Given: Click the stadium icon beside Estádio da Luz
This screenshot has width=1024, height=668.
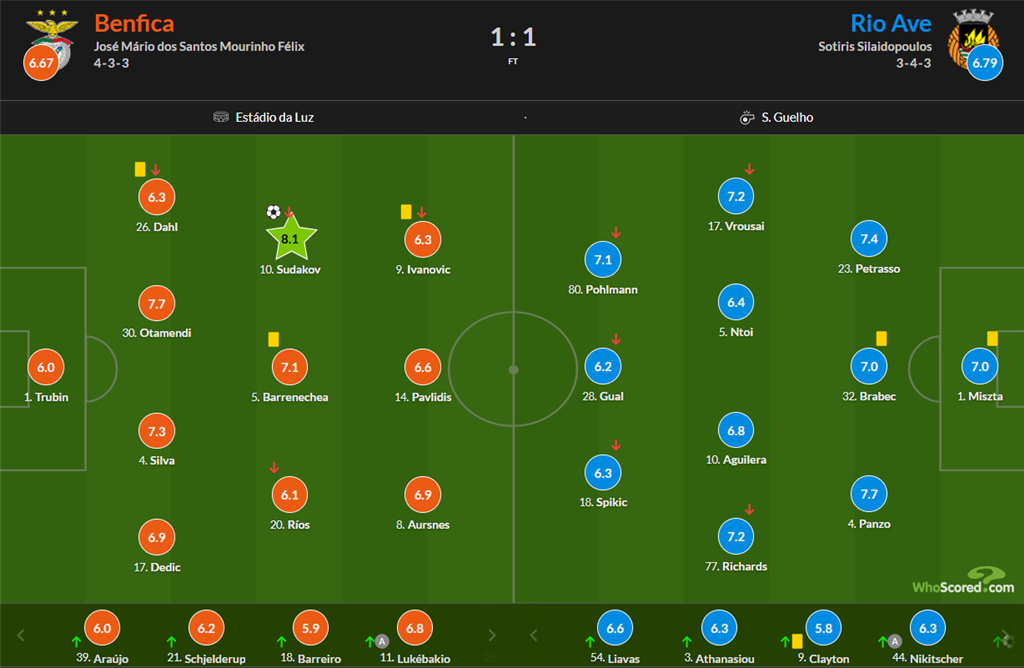Looking at the screenshot, I should pyautogui.click(x=221, y=117).
